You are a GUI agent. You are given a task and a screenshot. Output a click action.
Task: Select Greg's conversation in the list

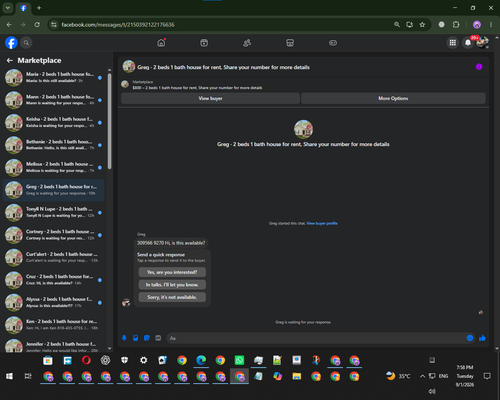coord(53,190)
